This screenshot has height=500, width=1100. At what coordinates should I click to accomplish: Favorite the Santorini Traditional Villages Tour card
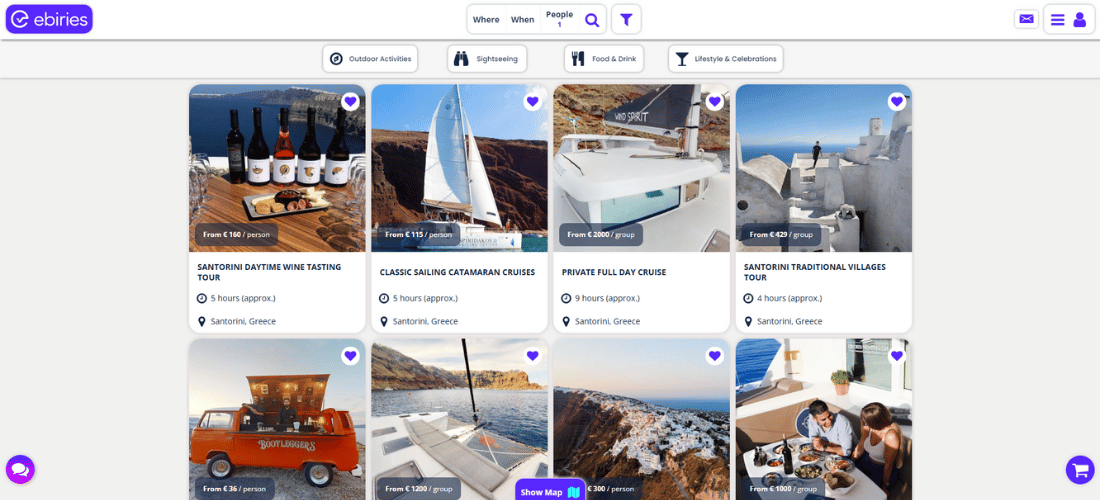[x=897, y=102]
